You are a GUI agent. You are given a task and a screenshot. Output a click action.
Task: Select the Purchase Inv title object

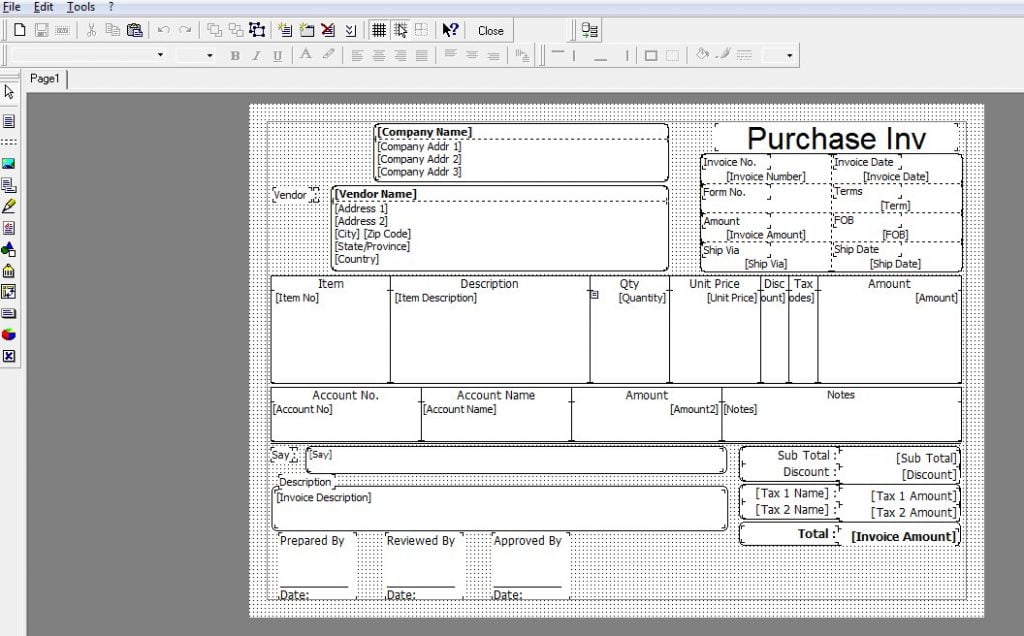click(837, 138)
